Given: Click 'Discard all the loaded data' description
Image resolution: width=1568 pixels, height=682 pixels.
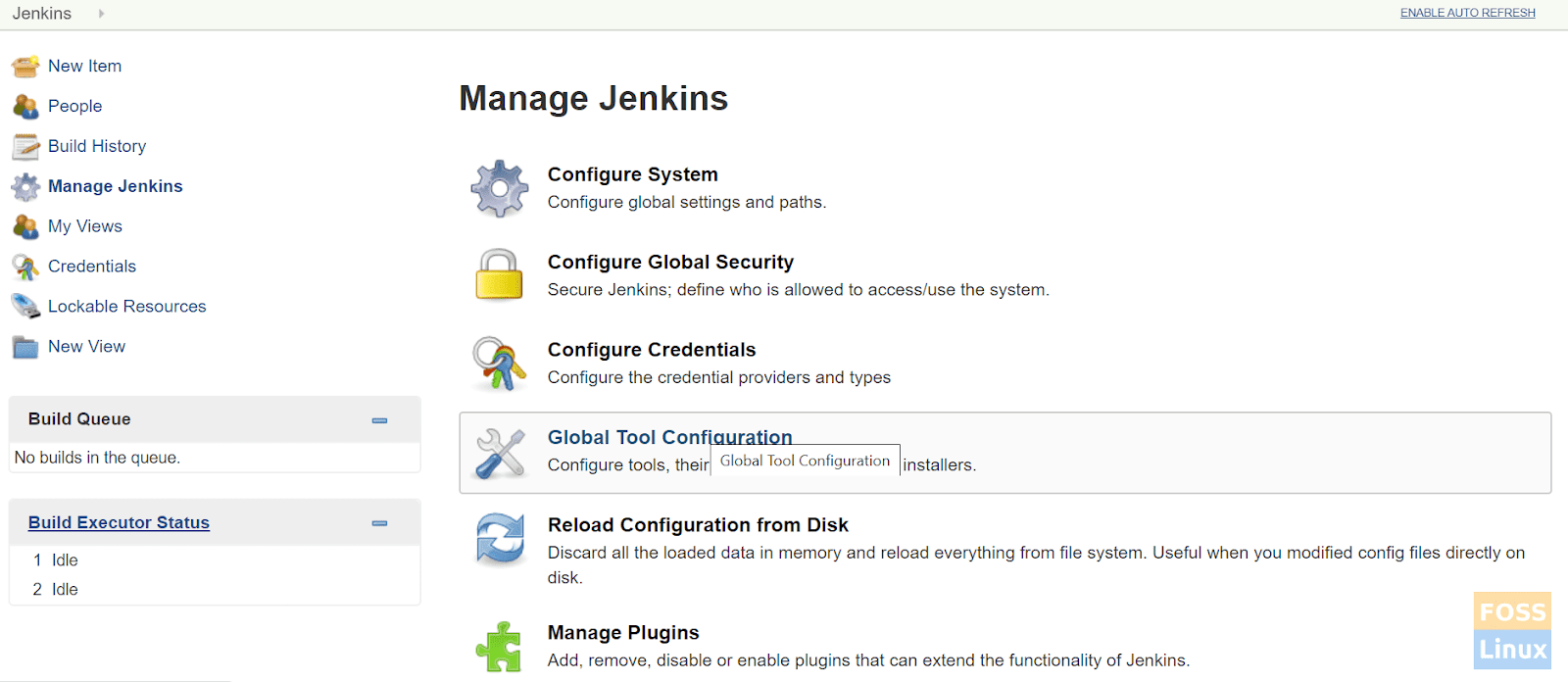Looking at the screenshot, I should point(1036,565).
